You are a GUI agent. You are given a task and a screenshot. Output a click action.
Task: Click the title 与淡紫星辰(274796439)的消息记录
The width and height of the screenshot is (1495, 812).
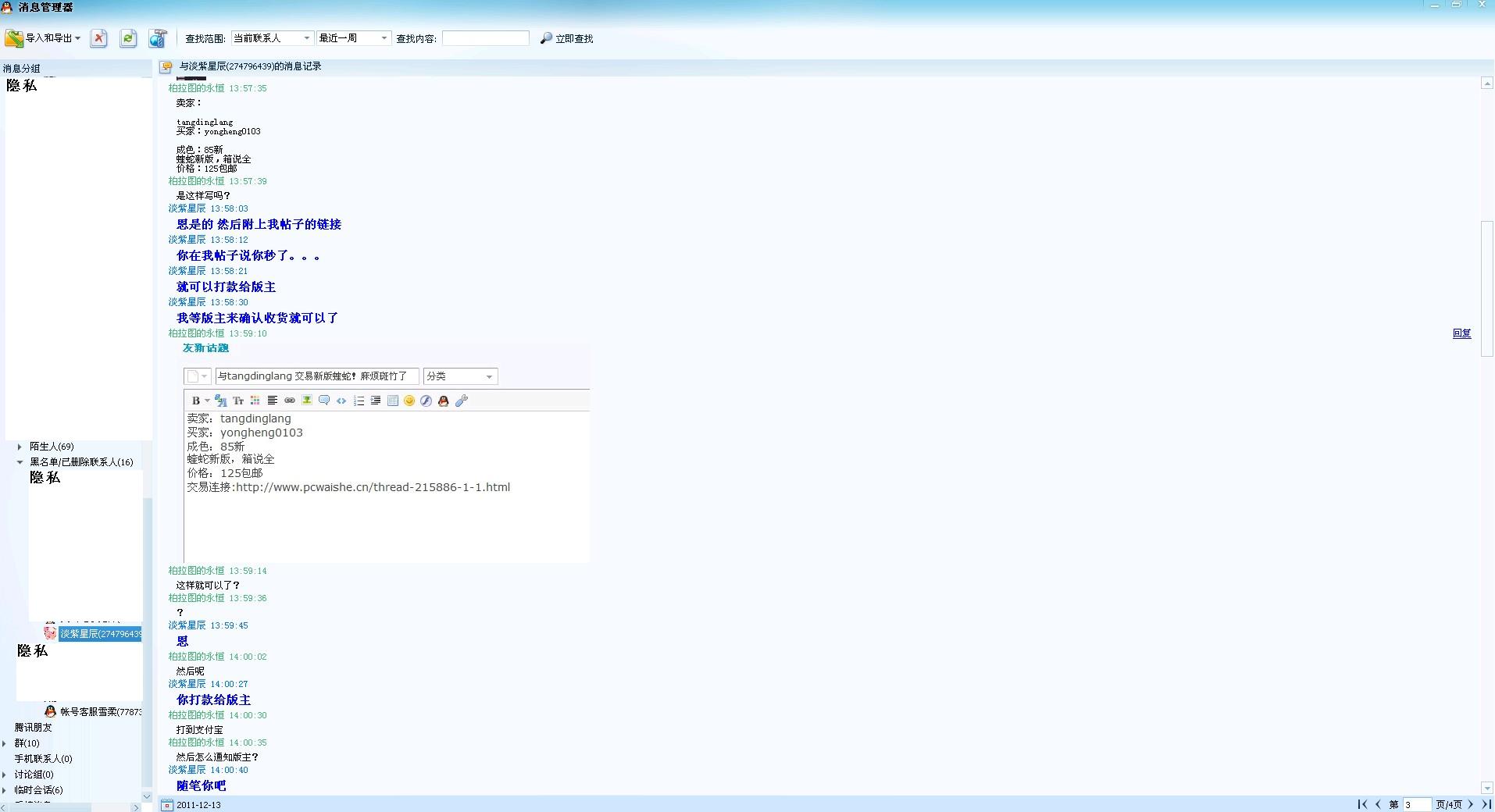click(x=250, y=66)
